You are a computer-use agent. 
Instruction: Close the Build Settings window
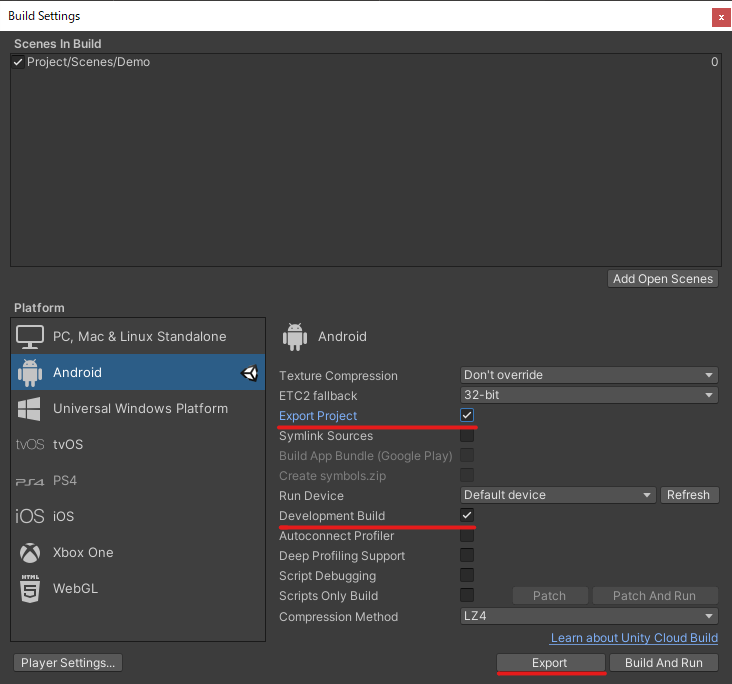coord(721,18)
